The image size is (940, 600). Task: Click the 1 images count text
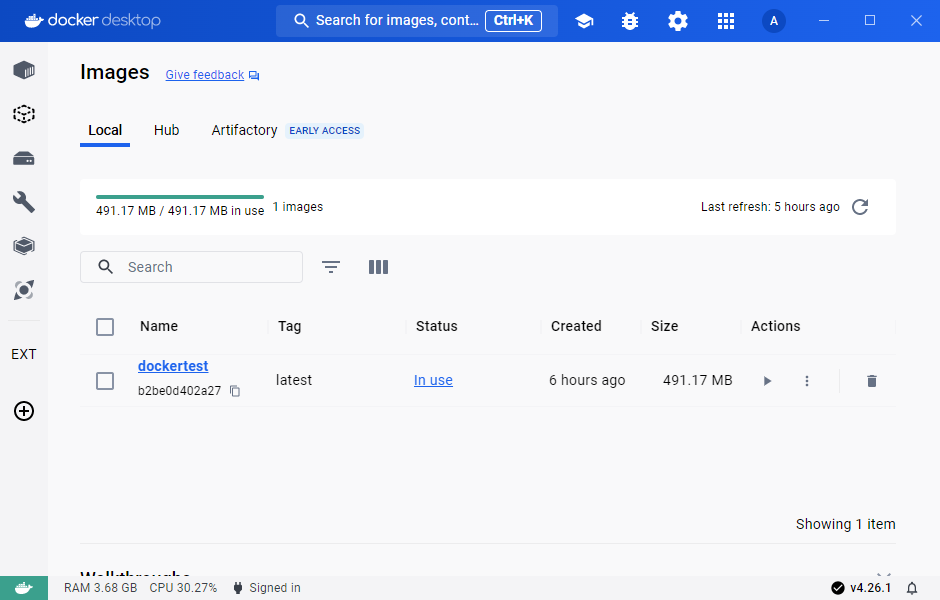click(298, 207)
